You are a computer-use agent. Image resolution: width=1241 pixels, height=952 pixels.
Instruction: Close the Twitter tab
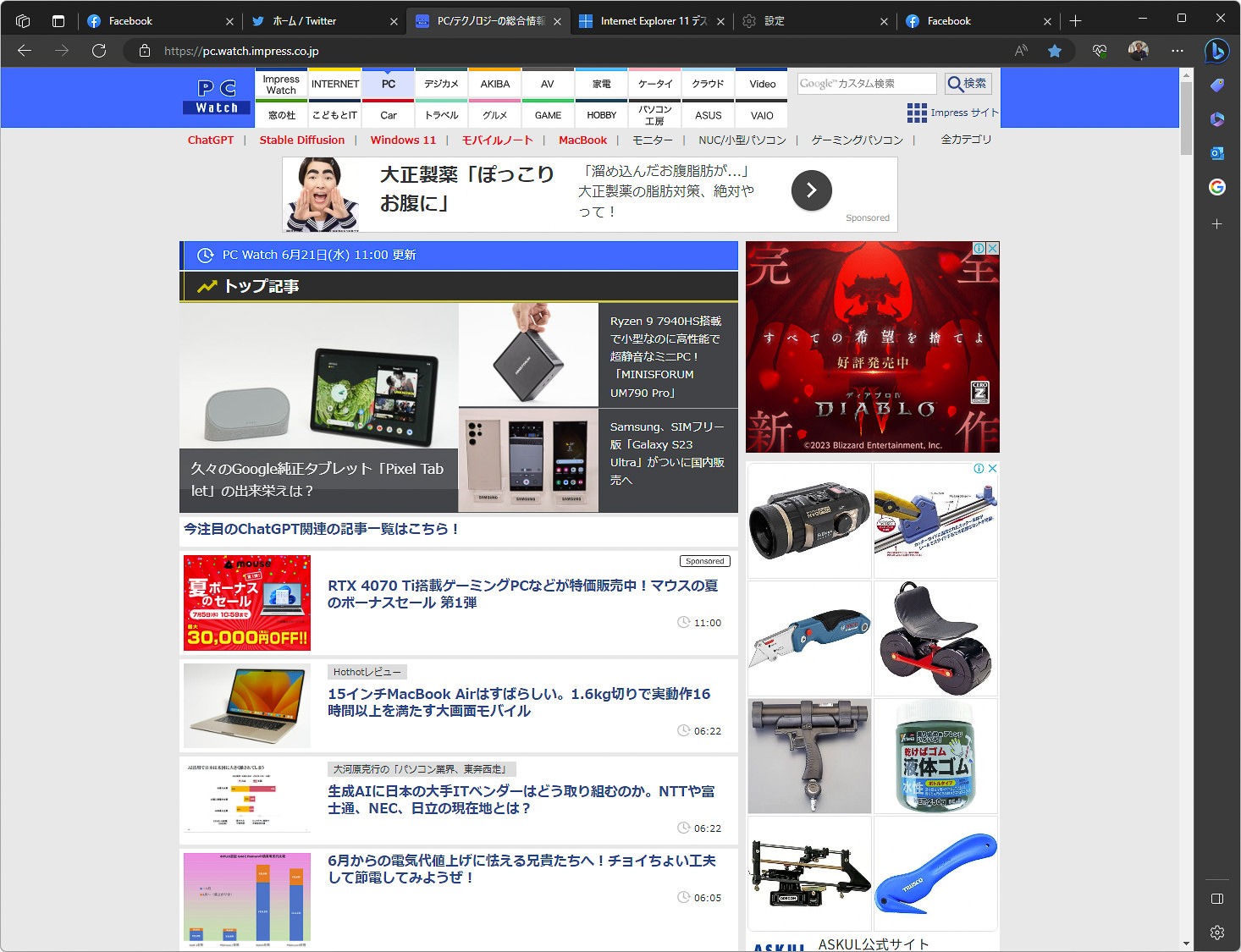(x=394, y=22)
